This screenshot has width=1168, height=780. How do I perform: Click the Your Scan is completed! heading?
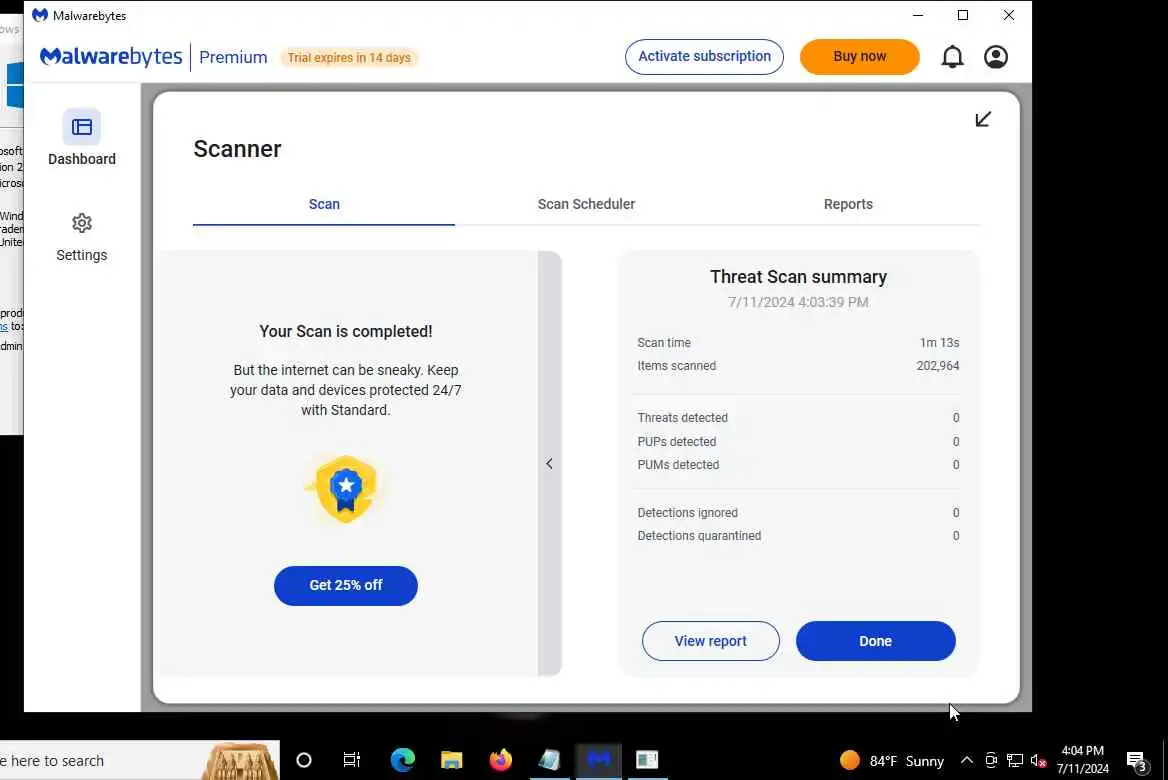click(346, 332)
